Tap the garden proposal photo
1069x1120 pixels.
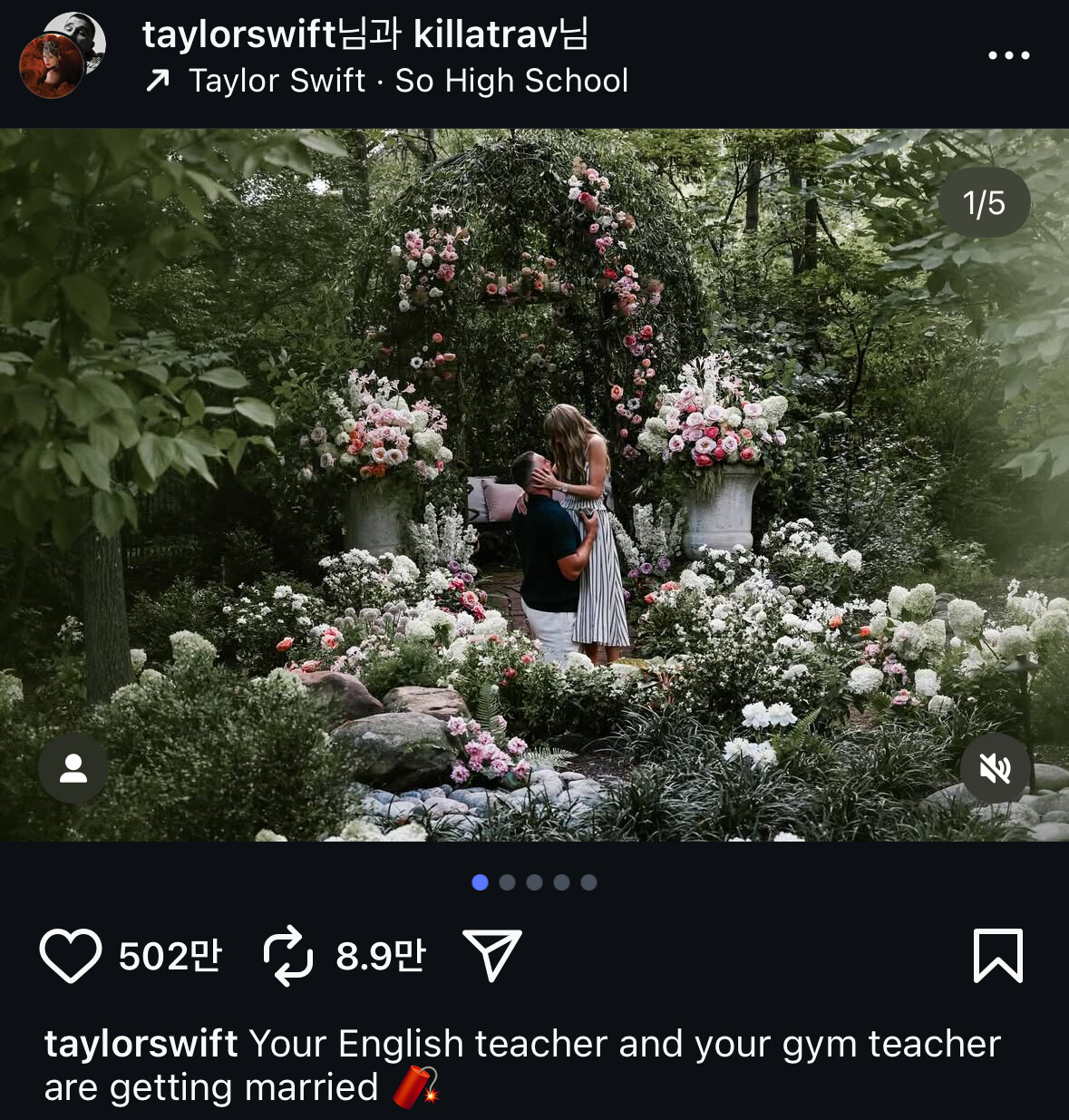coord(534,484)
